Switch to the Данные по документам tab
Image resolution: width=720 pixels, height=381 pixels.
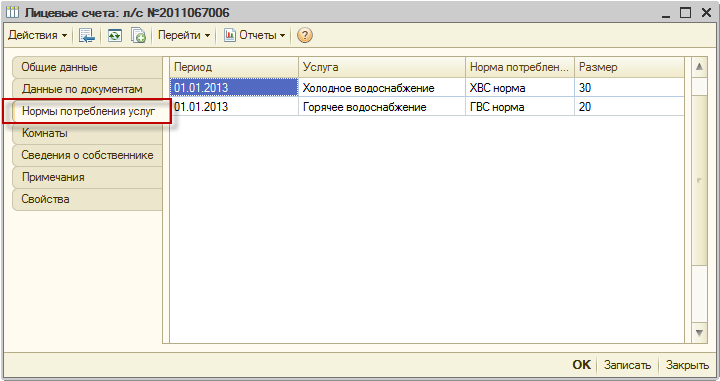[x=87, y=89]
